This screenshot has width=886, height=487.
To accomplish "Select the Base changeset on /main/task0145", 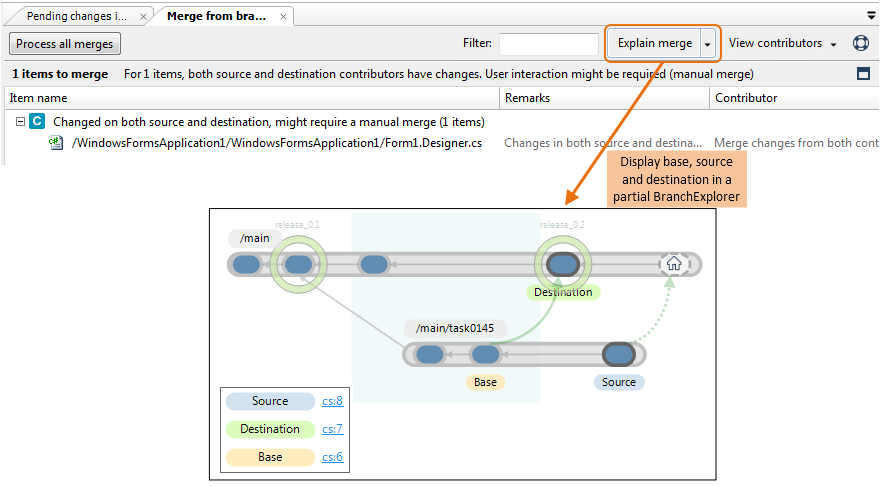I will (485, 355).
